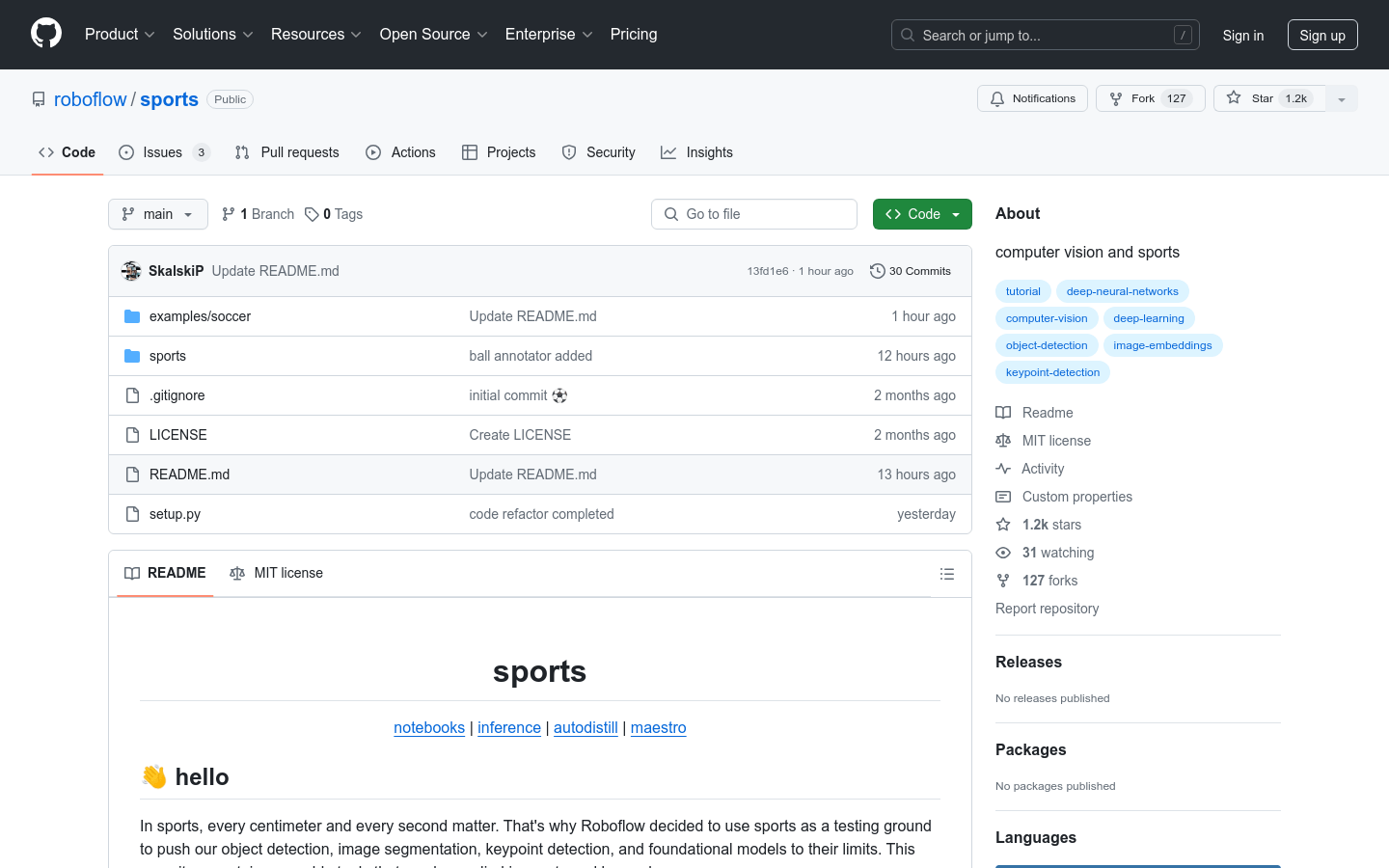Viewport: 1389px width, 868px height.
Task: View the 1 Branch link
Action: click(x=259, y=214)
